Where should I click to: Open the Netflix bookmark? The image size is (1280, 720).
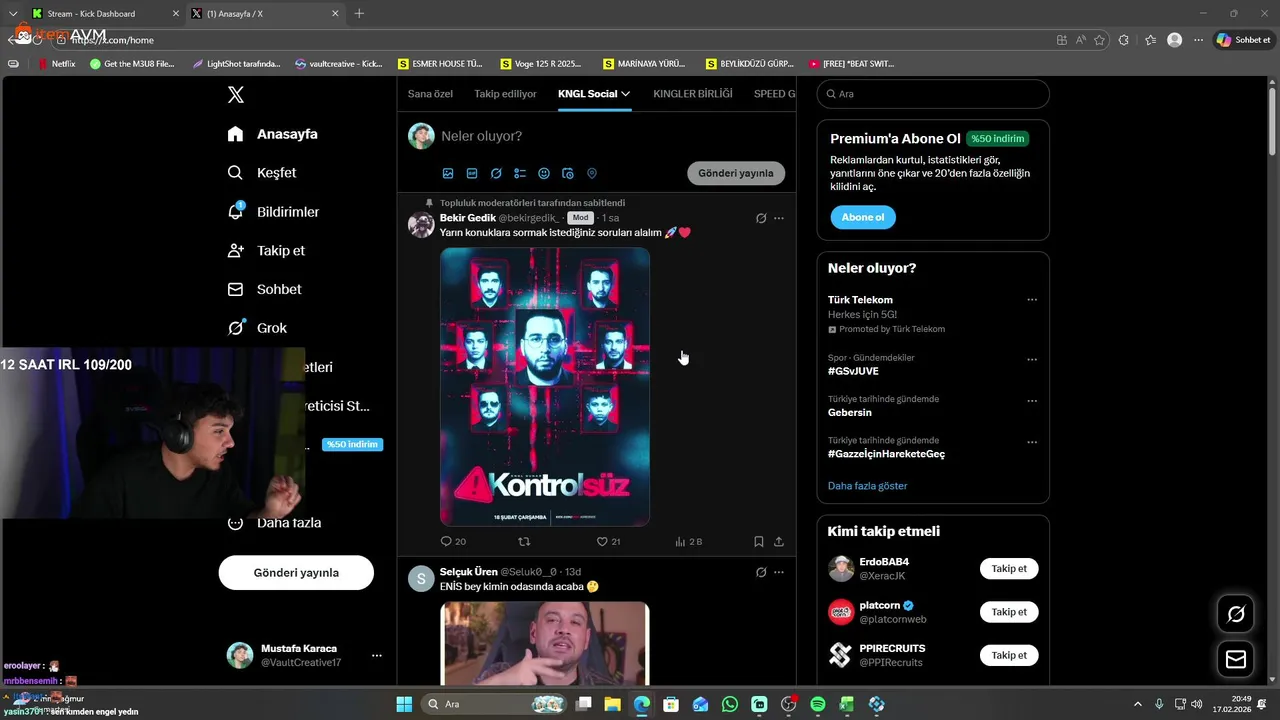click(58, 64)
